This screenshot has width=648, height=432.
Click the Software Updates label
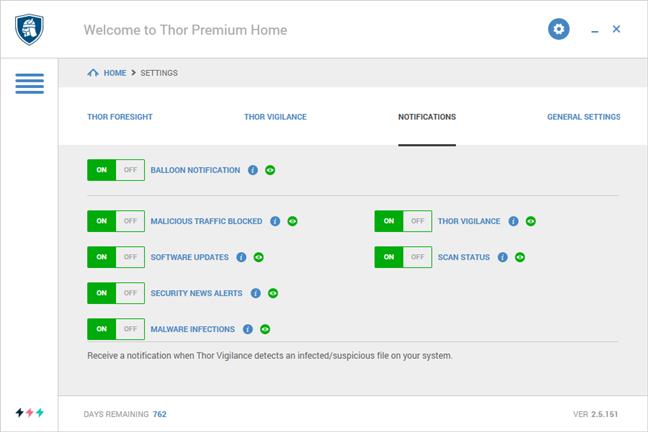(189, 257)
